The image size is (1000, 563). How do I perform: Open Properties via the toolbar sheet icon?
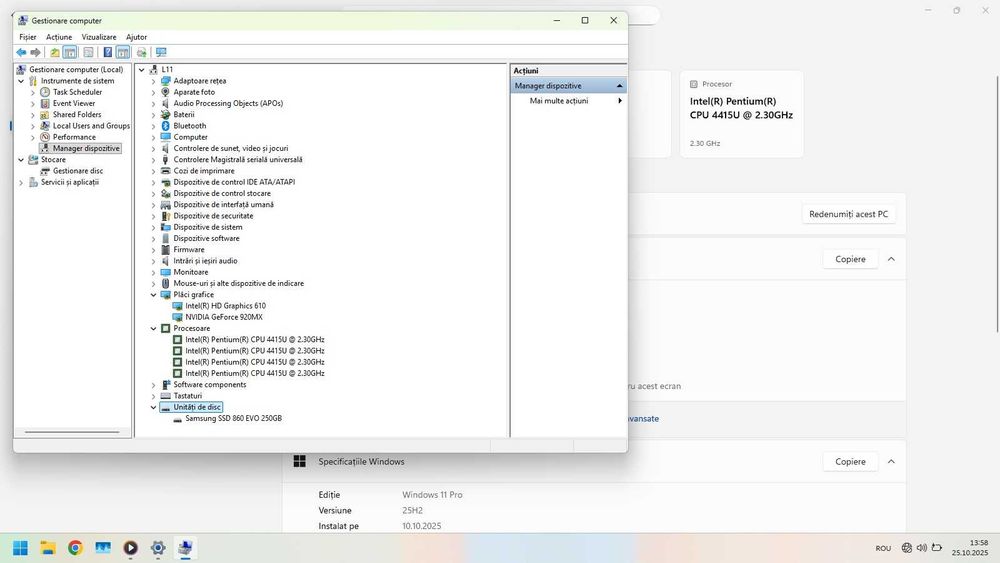[x=88, y=52]
